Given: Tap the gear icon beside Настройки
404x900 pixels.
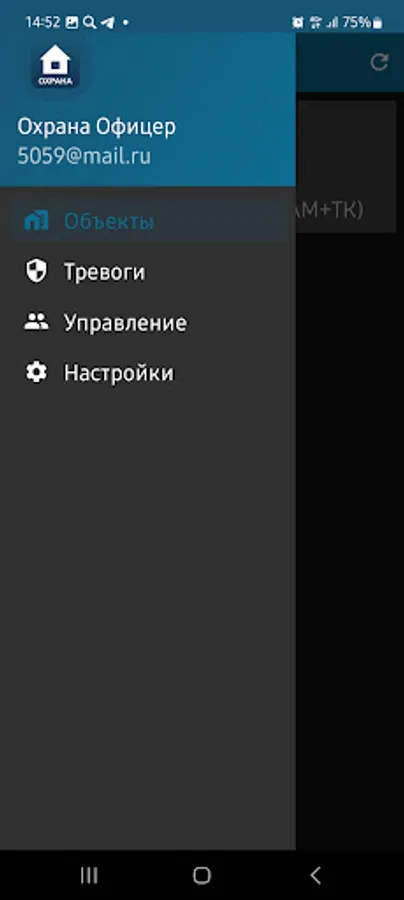Looking at the screenshot, I should 36,373.
